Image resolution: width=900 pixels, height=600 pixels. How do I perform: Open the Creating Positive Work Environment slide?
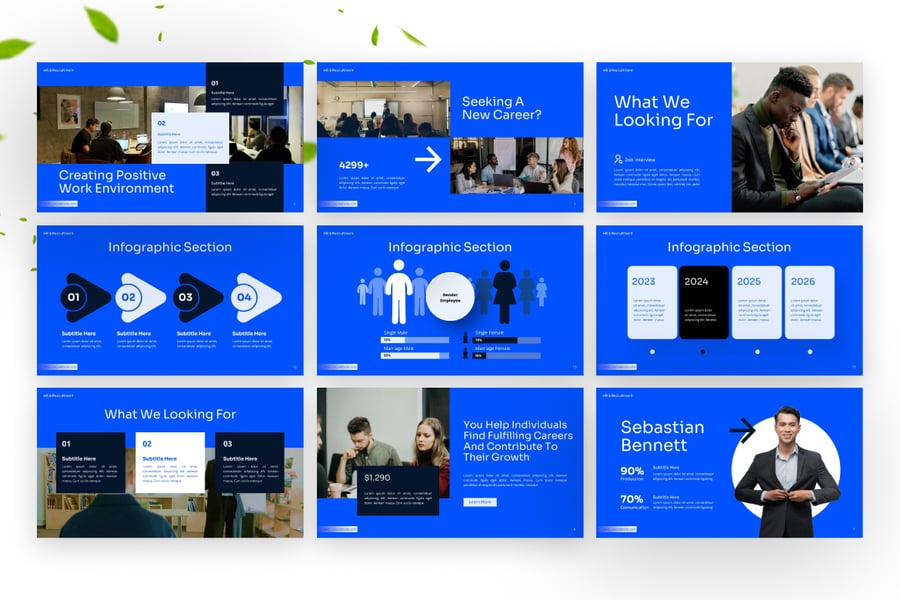[170, 137]
